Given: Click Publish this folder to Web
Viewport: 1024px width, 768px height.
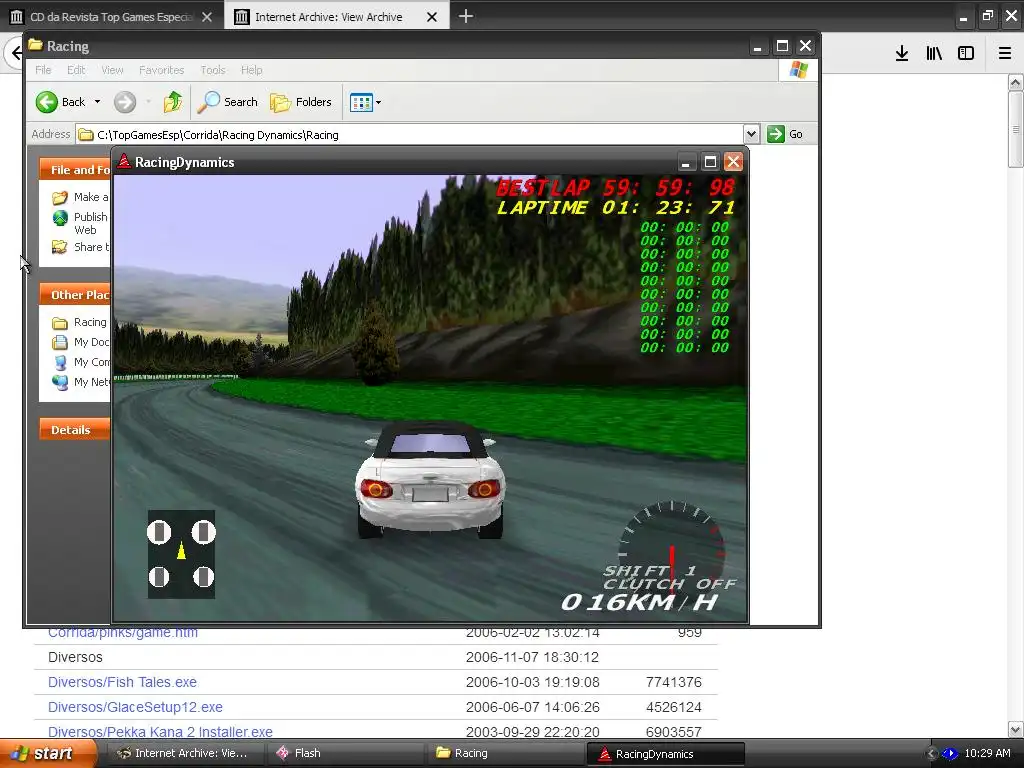Looking at the screenshot, I should coord(80,223).
